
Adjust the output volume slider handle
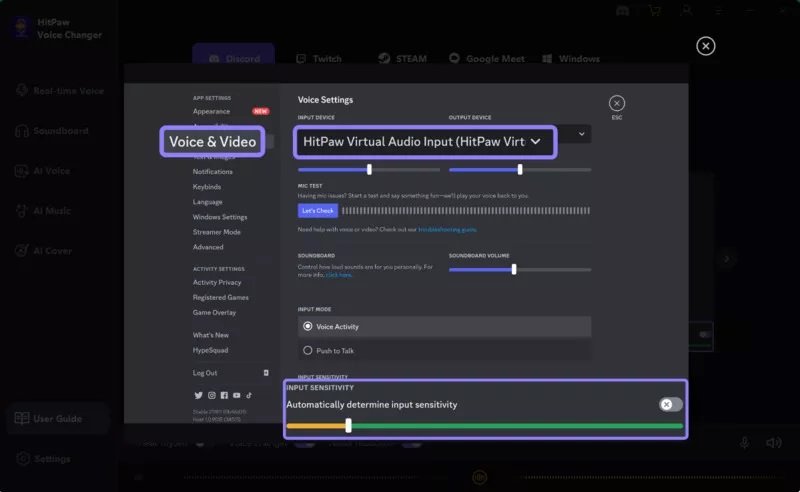tap(520, 169)
